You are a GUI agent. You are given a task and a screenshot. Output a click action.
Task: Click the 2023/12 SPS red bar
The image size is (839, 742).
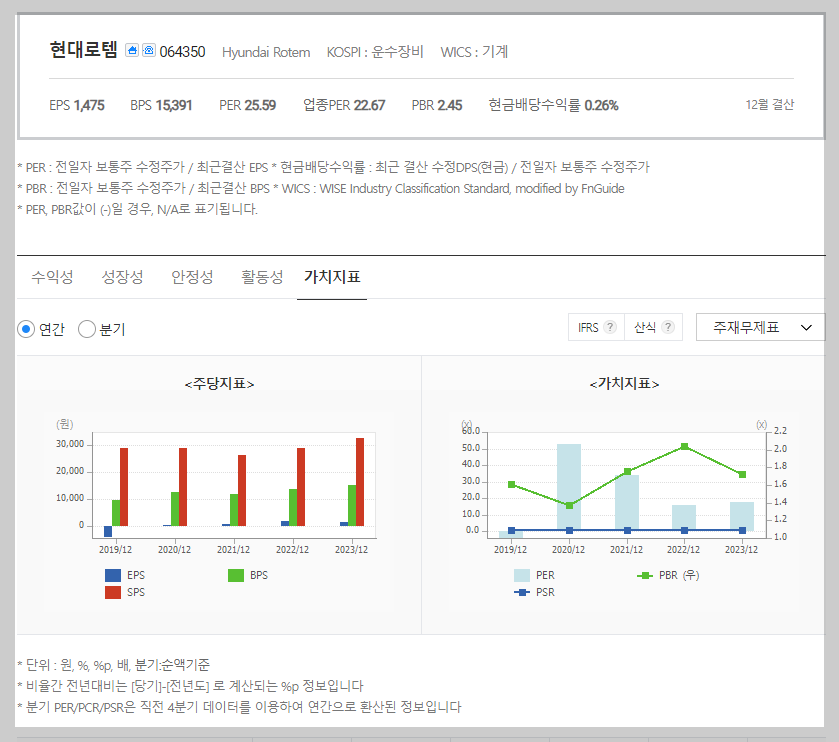360,482
